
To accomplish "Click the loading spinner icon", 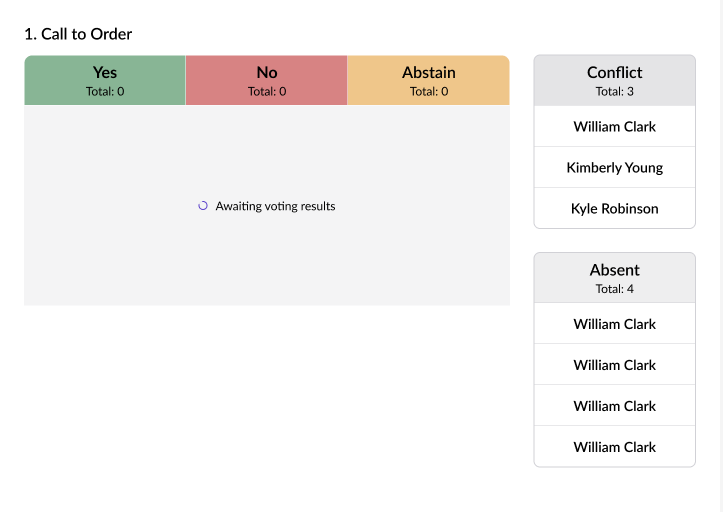I will (203, 206).
